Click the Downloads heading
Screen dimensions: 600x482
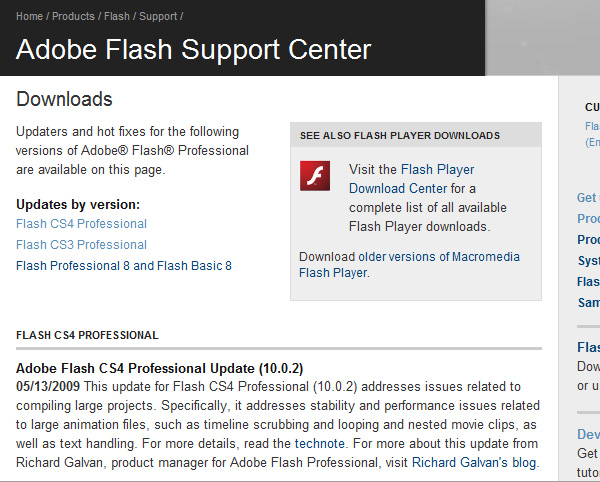click(64, 99)
